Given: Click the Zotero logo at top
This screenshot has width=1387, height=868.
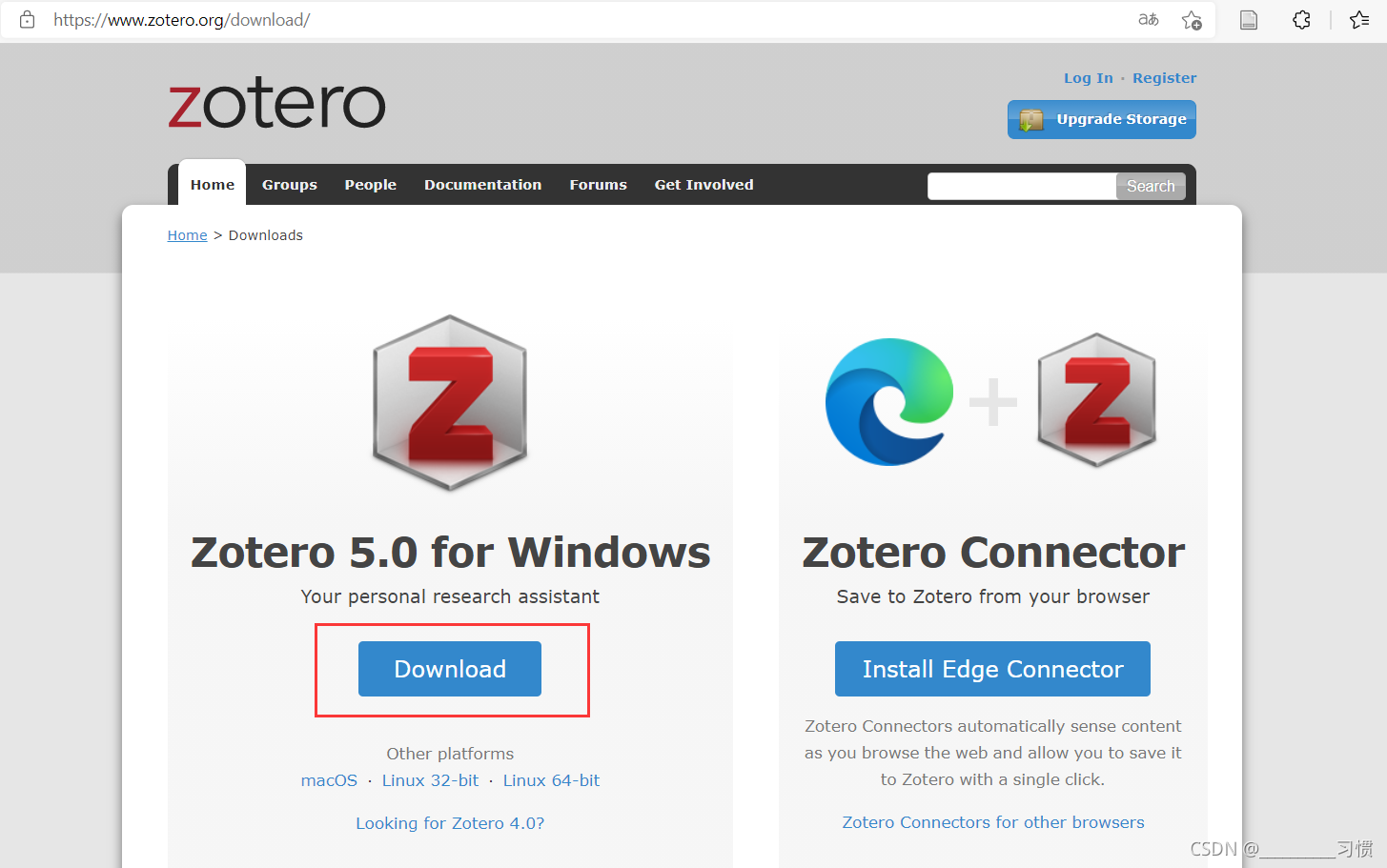Looking at the screenshot, I should (x=276, y=104).
